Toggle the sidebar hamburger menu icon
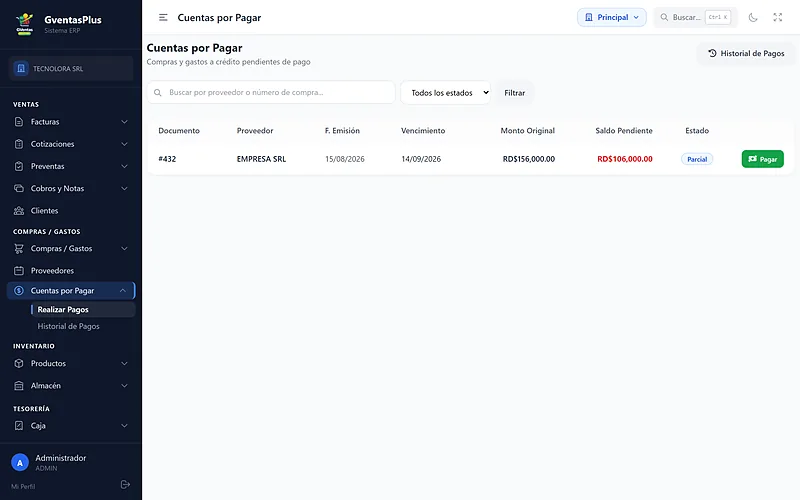Image resolution: width=800 pixels, height=500 pixels. [163, 17]
